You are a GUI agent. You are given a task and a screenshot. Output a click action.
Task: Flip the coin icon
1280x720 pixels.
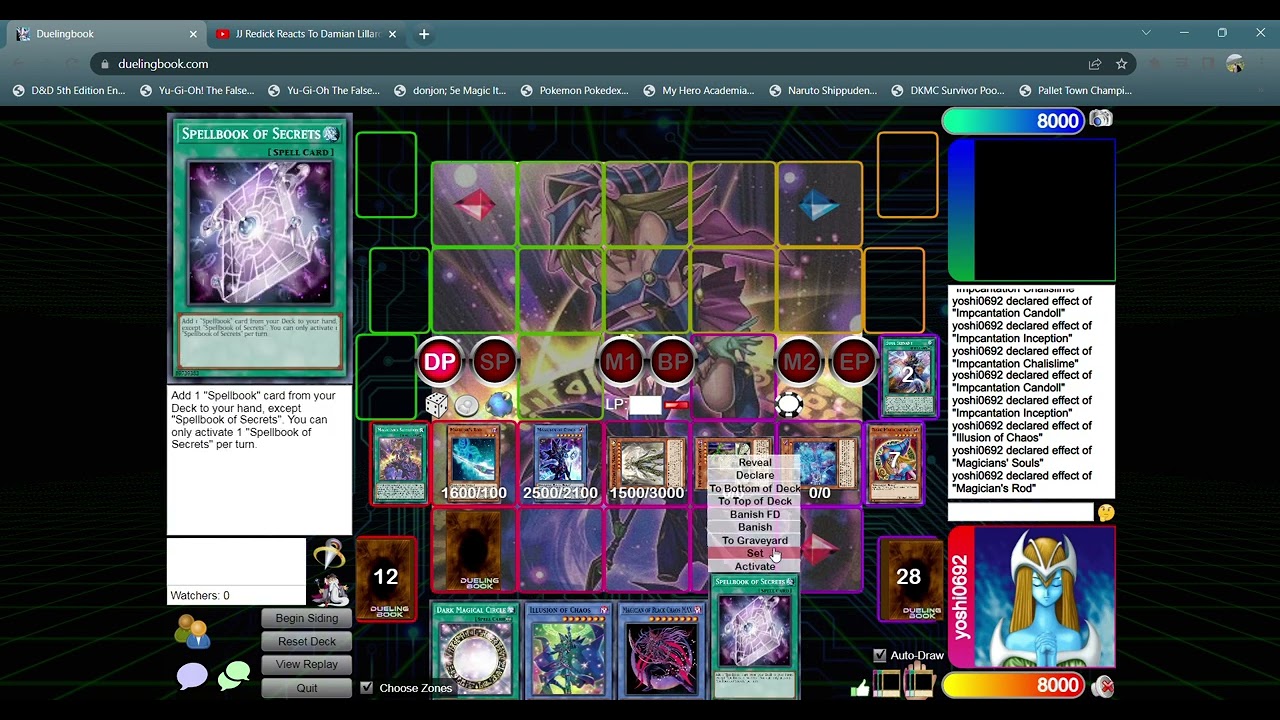click(x=467, y=405)
